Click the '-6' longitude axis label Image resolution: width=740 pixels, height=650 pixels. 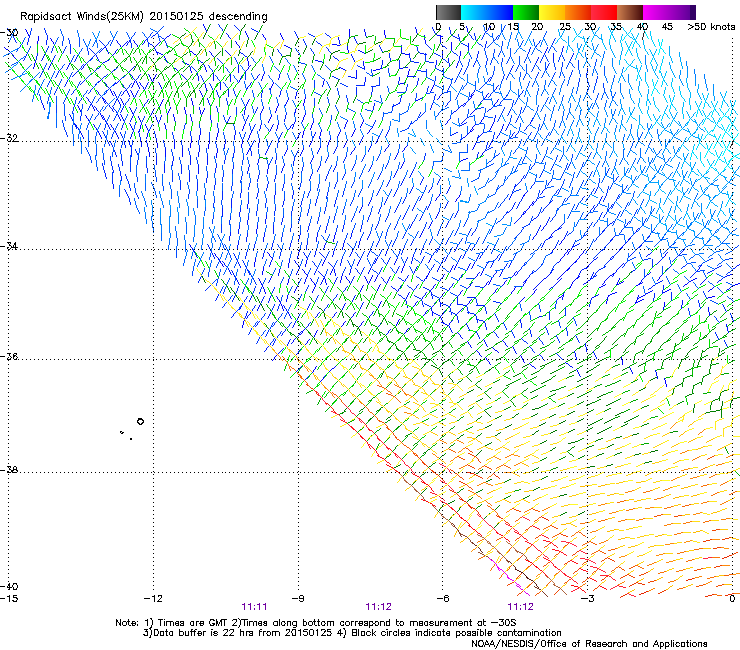[x=443, y=598]
